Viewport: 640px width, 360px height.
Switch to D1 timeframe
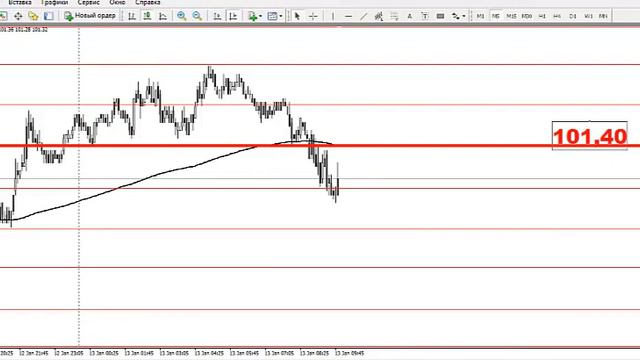coord(573,16)
